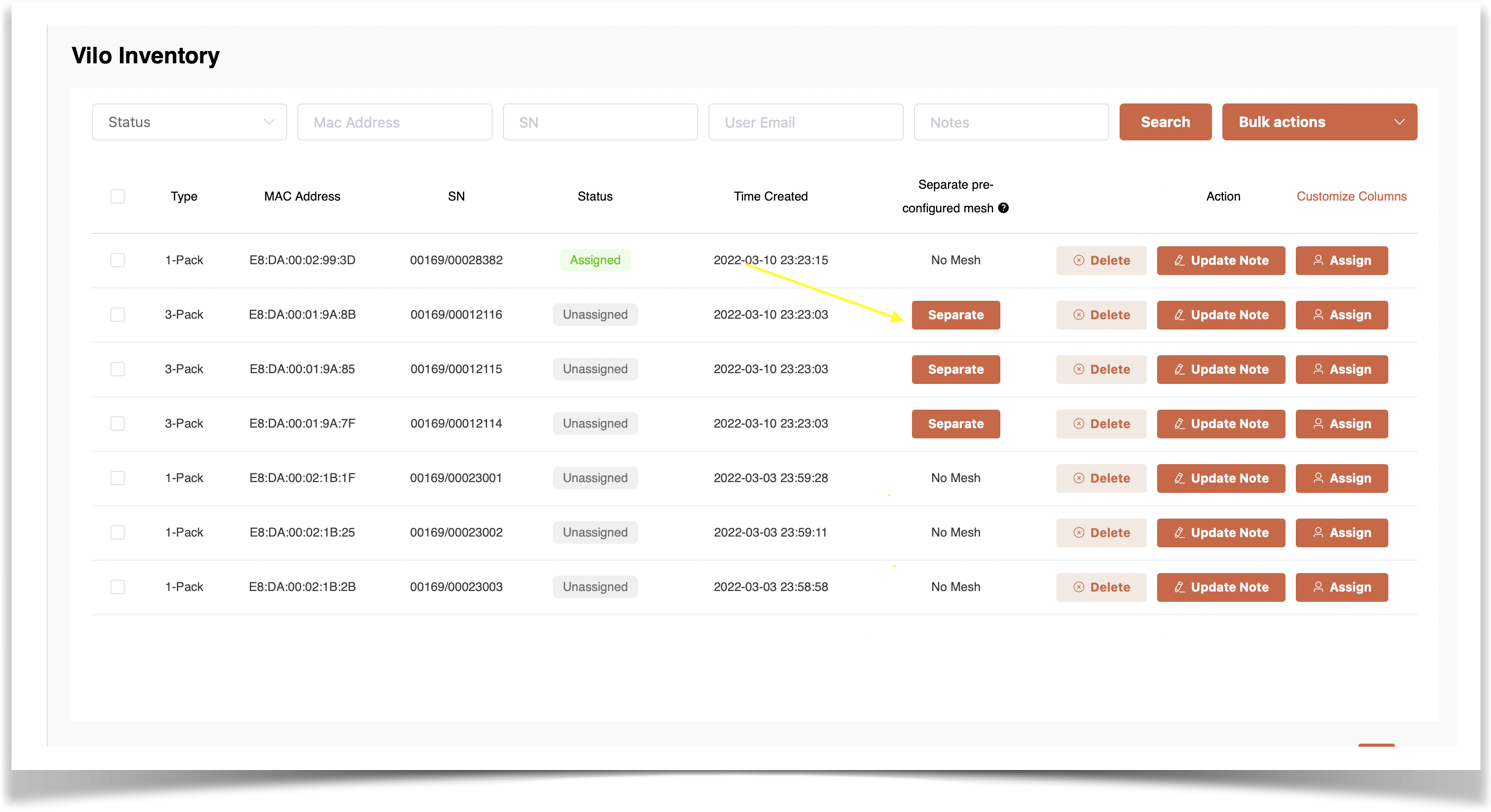
Task: Click Assign for SN 00169/00012116
Action: (x=1342, y=315)
